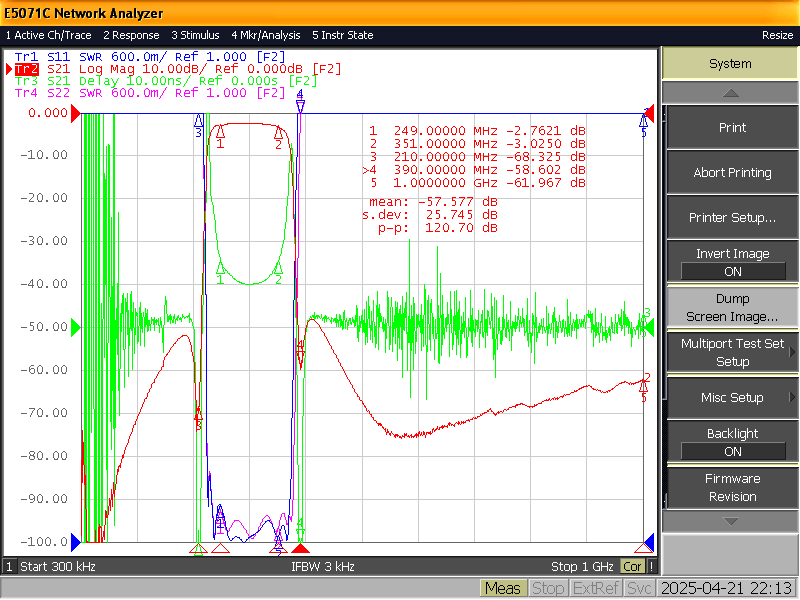Open the 4 Mkr/Analysis menu
Image resolution: width=800 pixels, height=600 pixels.
pyautogui.click(x=266, y=35)
